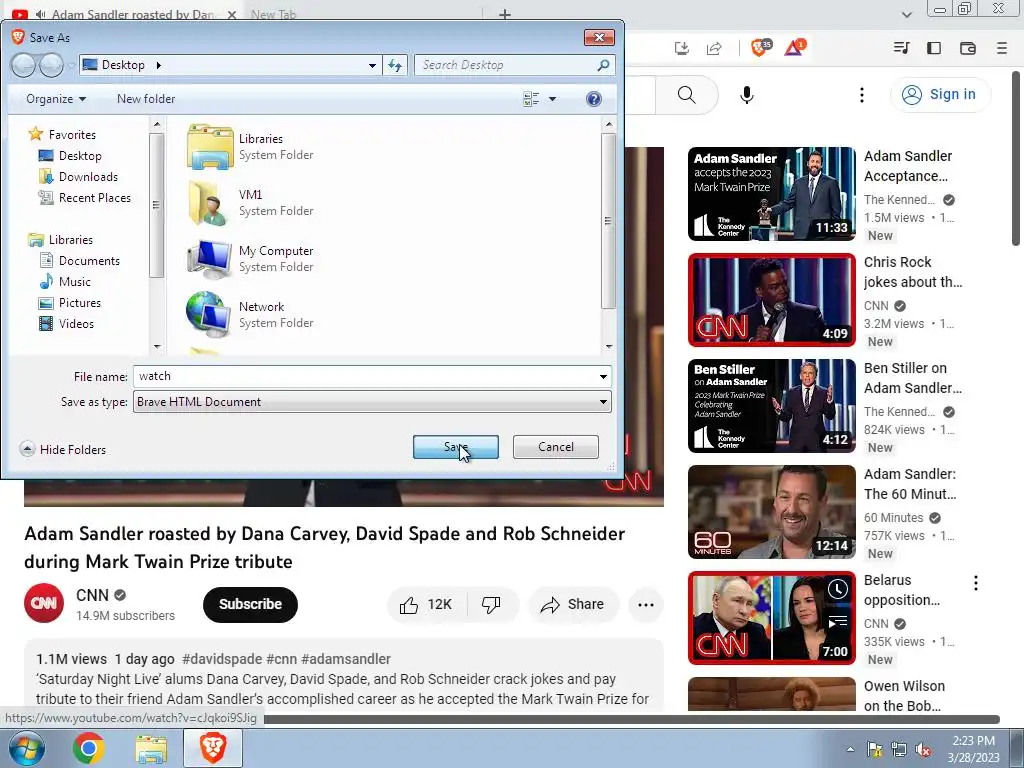Click the Share button under video
This screenshot has width=1024, height=768.
[x=571, y=605]
